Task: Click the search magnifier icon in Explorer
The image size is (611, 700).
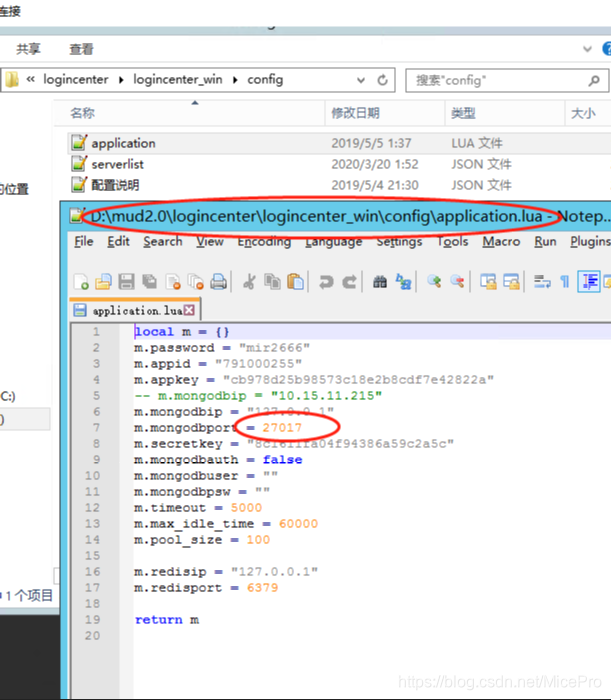Action: (594, 80)
